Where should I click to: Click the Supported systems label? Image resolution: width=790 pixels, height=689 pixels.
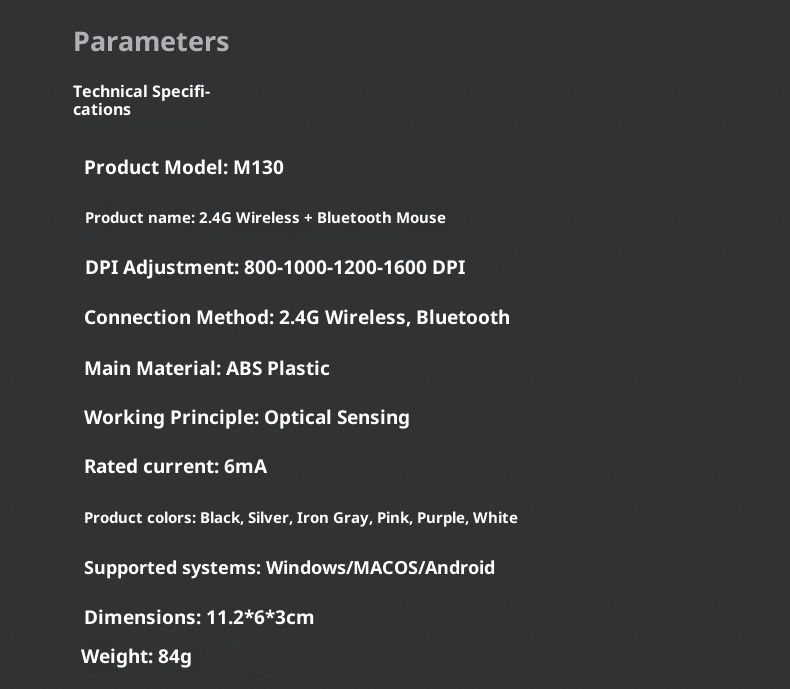172,568
